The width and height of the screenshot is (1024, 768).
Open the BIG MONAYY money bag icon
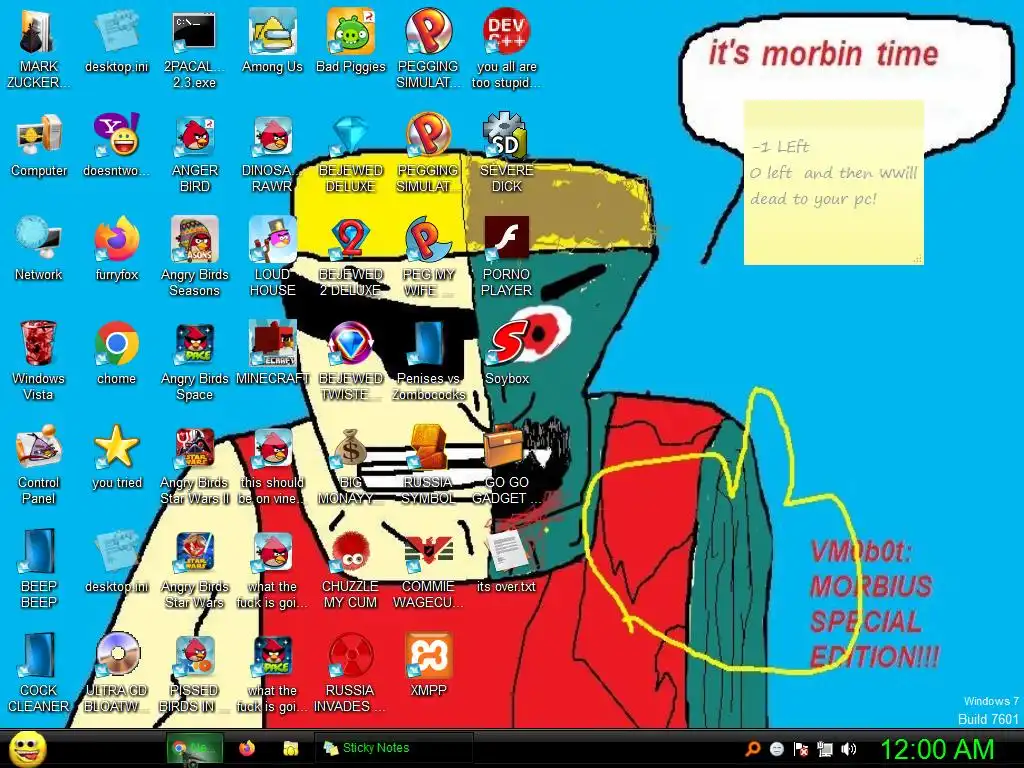pos(351,464)
